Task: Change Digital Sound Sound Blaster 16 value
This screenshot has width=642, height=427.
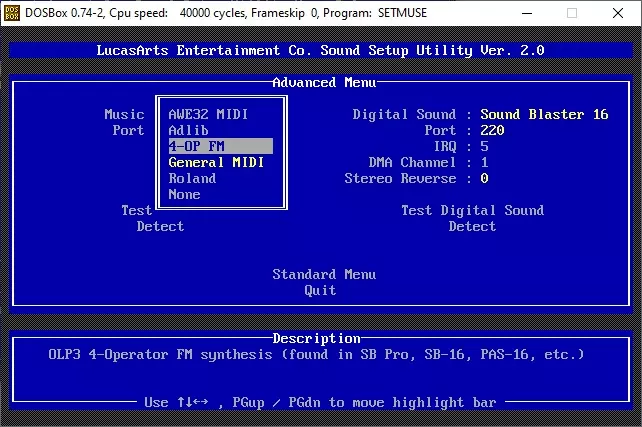Action: (x=544, y=114)
